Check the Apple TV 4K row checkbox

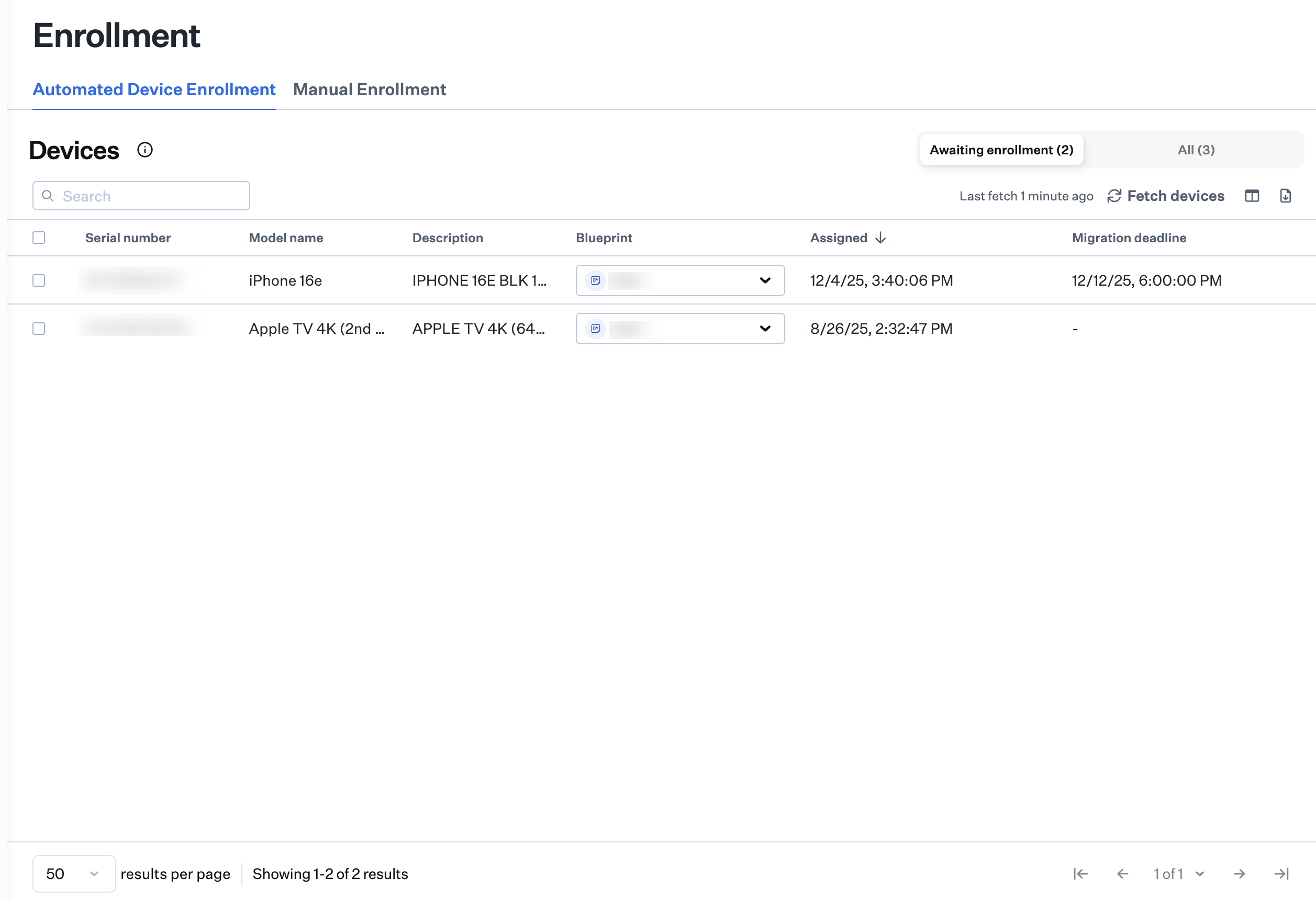[39, 329]
